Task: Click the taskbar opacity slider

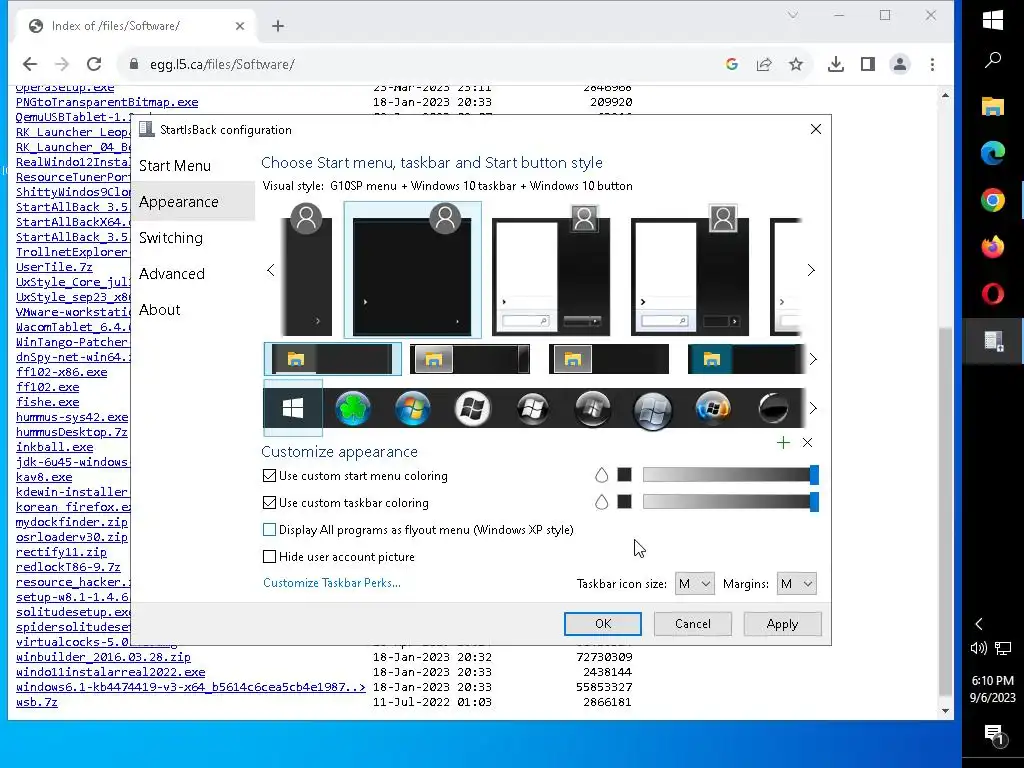Action: pos(730,502)
